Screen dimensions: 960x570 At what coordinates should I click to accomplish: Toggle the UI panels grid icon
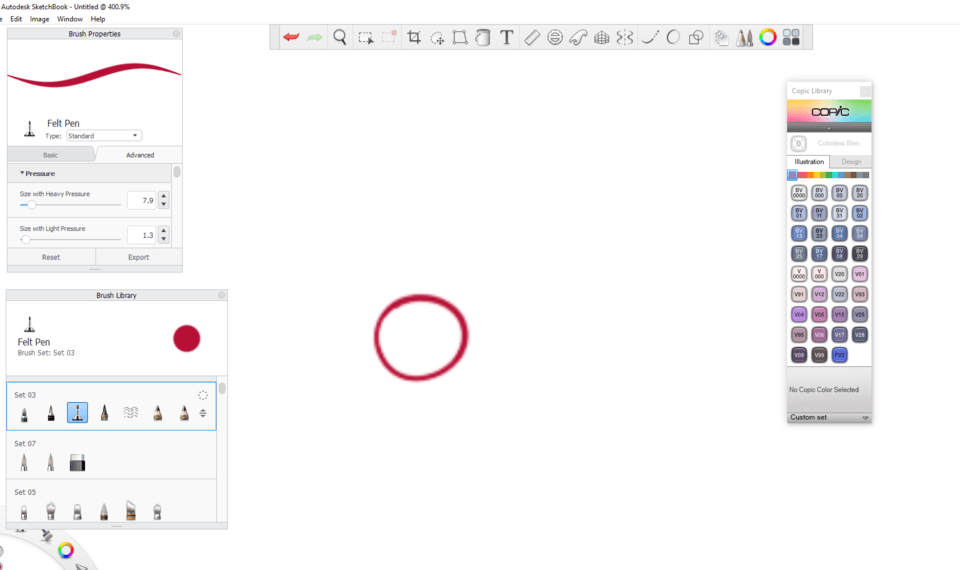(791, 37)
